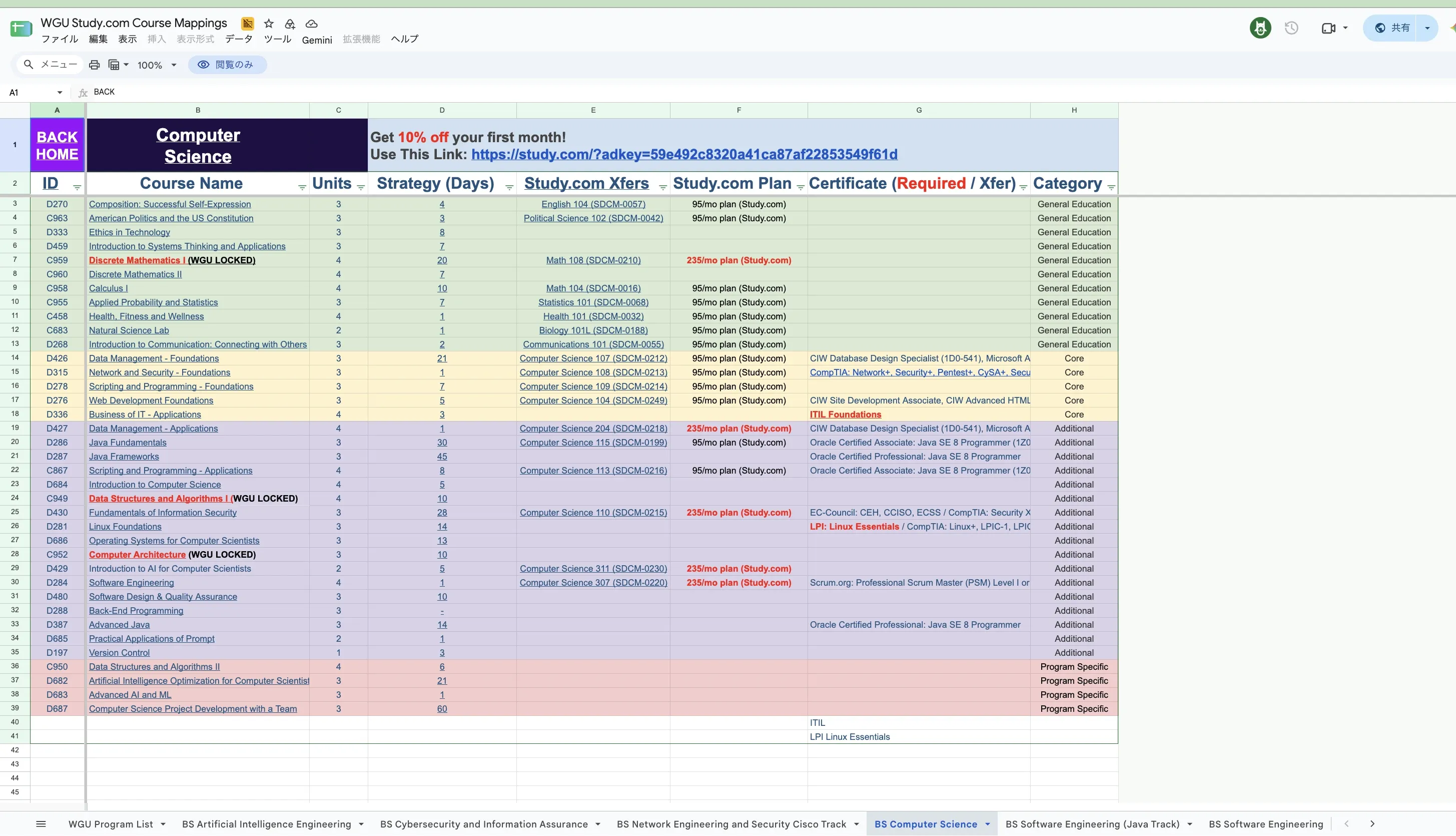This screenshot has width=1456, height=836.
Task: Open the filter views table icon
Action: pos(114,65)
